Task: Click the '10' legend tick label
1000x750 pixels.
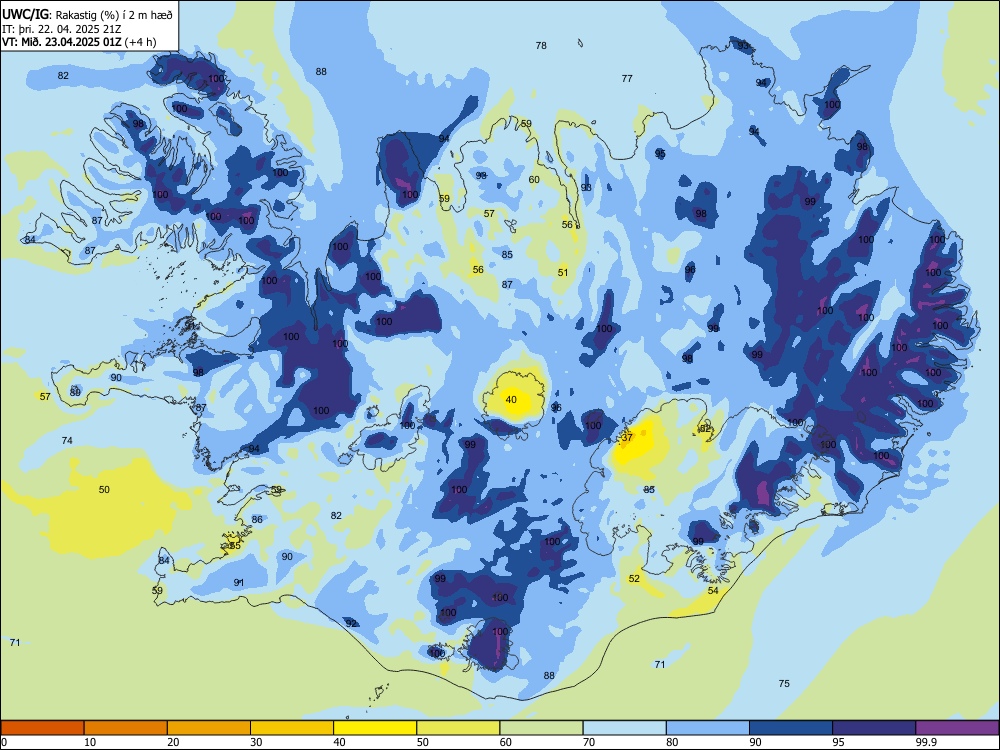Action: point(90,742)
